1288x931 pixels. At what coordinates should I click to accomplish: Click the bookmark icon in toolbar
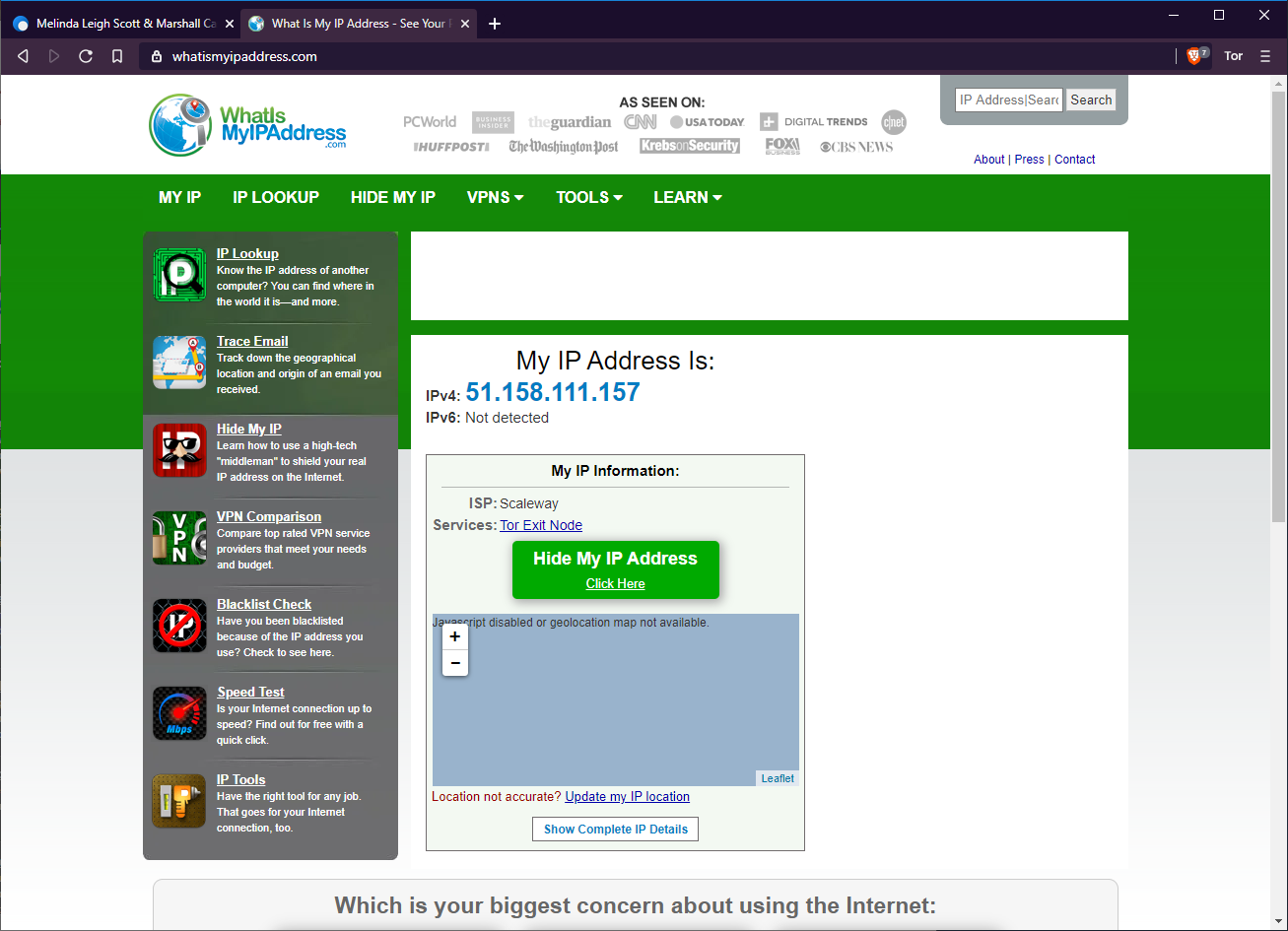tap(117, 56)
